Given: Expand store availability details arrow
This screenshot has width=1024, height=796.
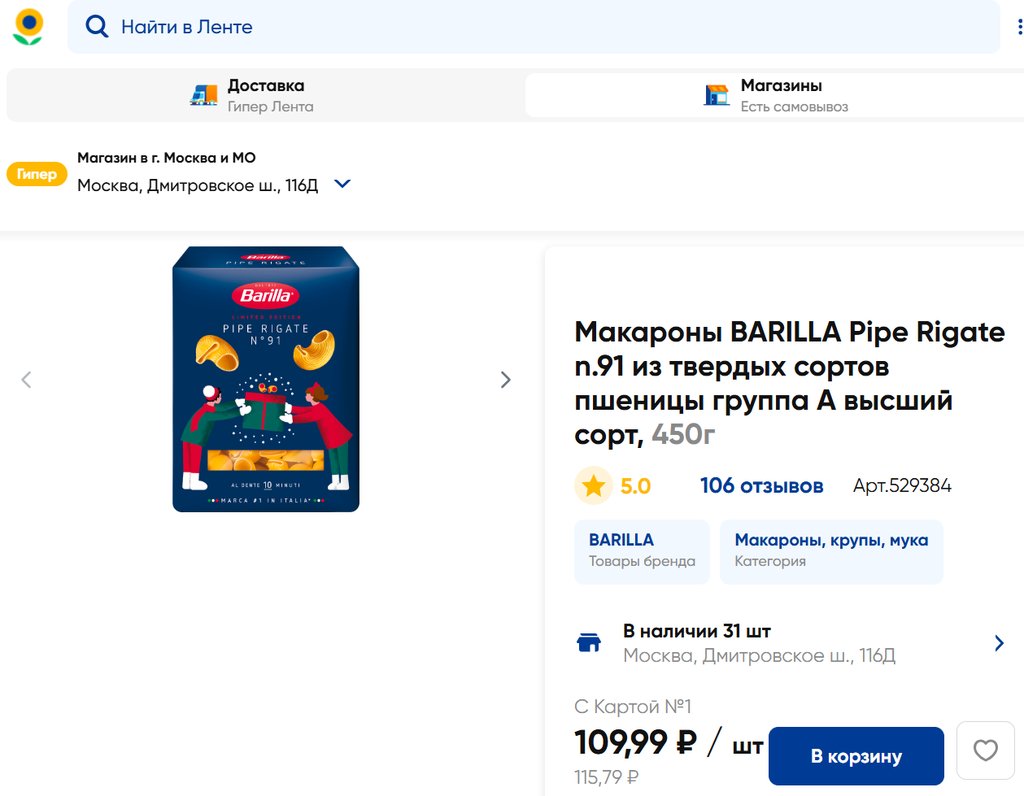Looking at the screenshot, I should [x=998, y=643].
